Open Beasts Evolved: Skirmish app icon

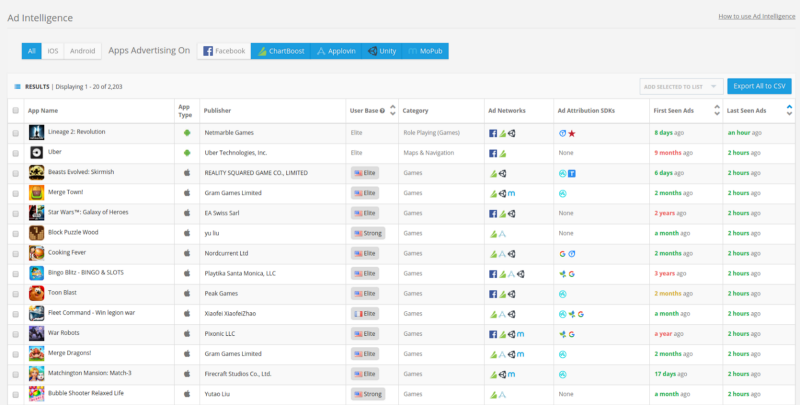pyautogui.click(x=36, y=173)
